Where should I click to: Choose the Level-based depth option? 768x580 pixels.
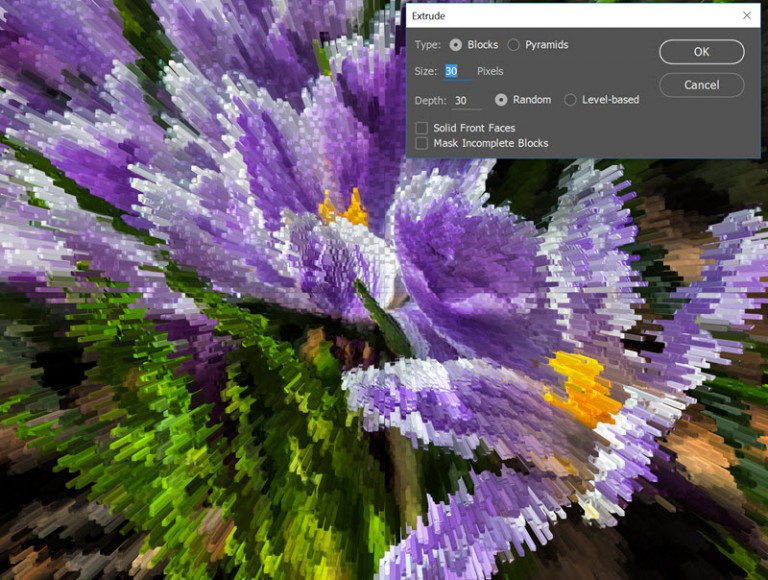571,100
